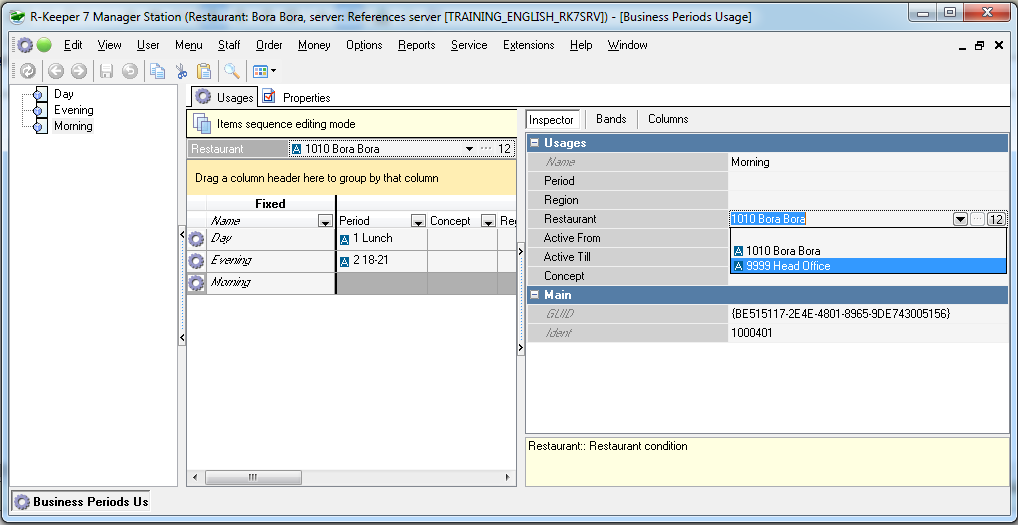Open the Restaurant filter dropdown above the grid
The image size is (1018, 525).
tap(469, 149)
